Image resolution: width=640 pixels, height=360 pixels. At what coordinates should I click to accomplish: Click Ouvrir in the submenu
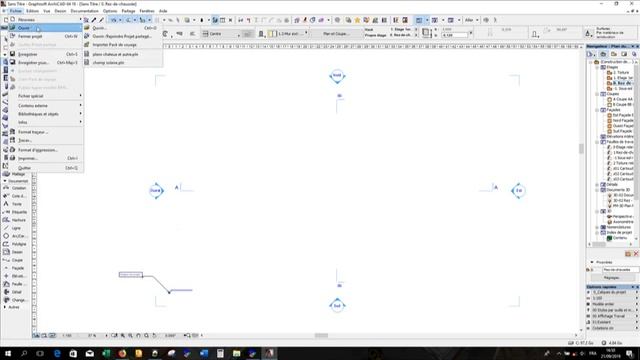pyautogui.click(x=122, y=28)
